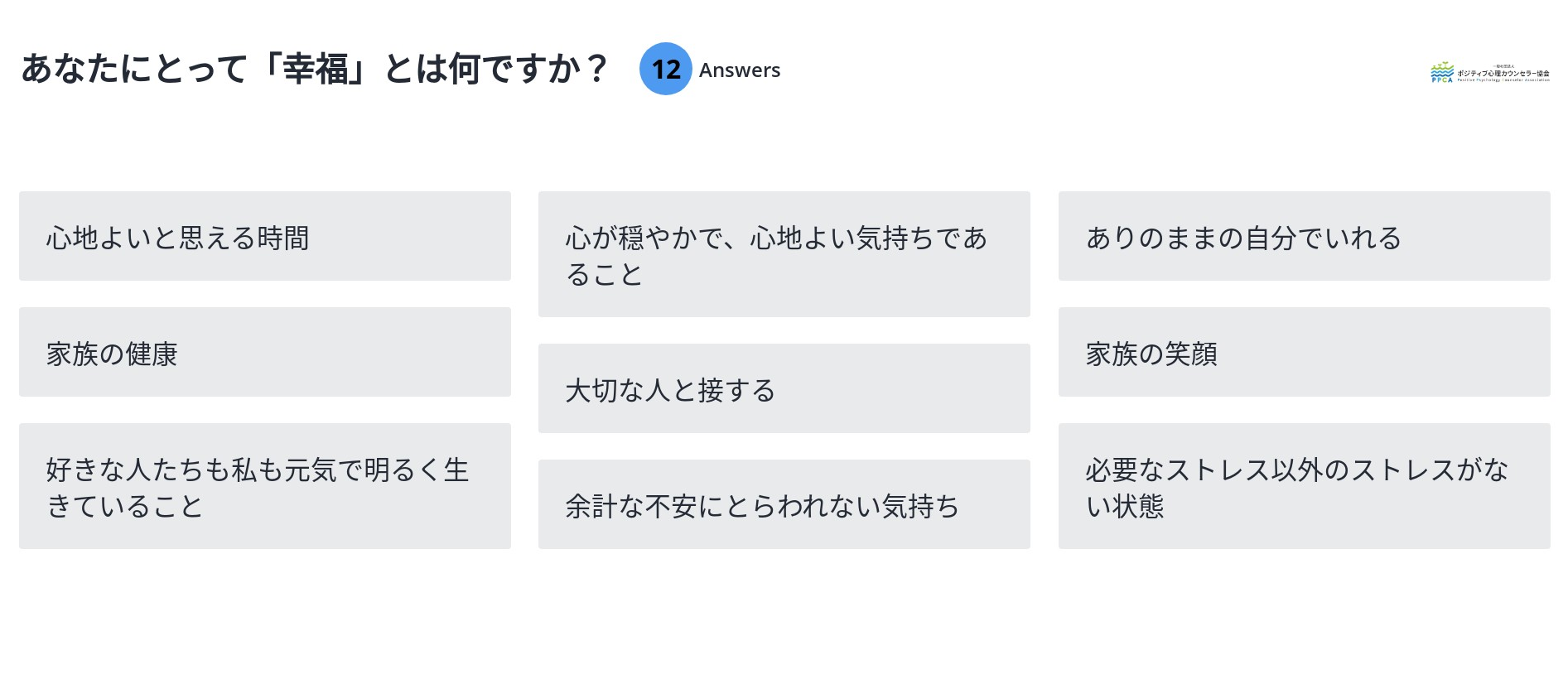Viewport: 1568px width, 684px height.
Task: Click the blue circle showing 12
Action: point(665,69)
